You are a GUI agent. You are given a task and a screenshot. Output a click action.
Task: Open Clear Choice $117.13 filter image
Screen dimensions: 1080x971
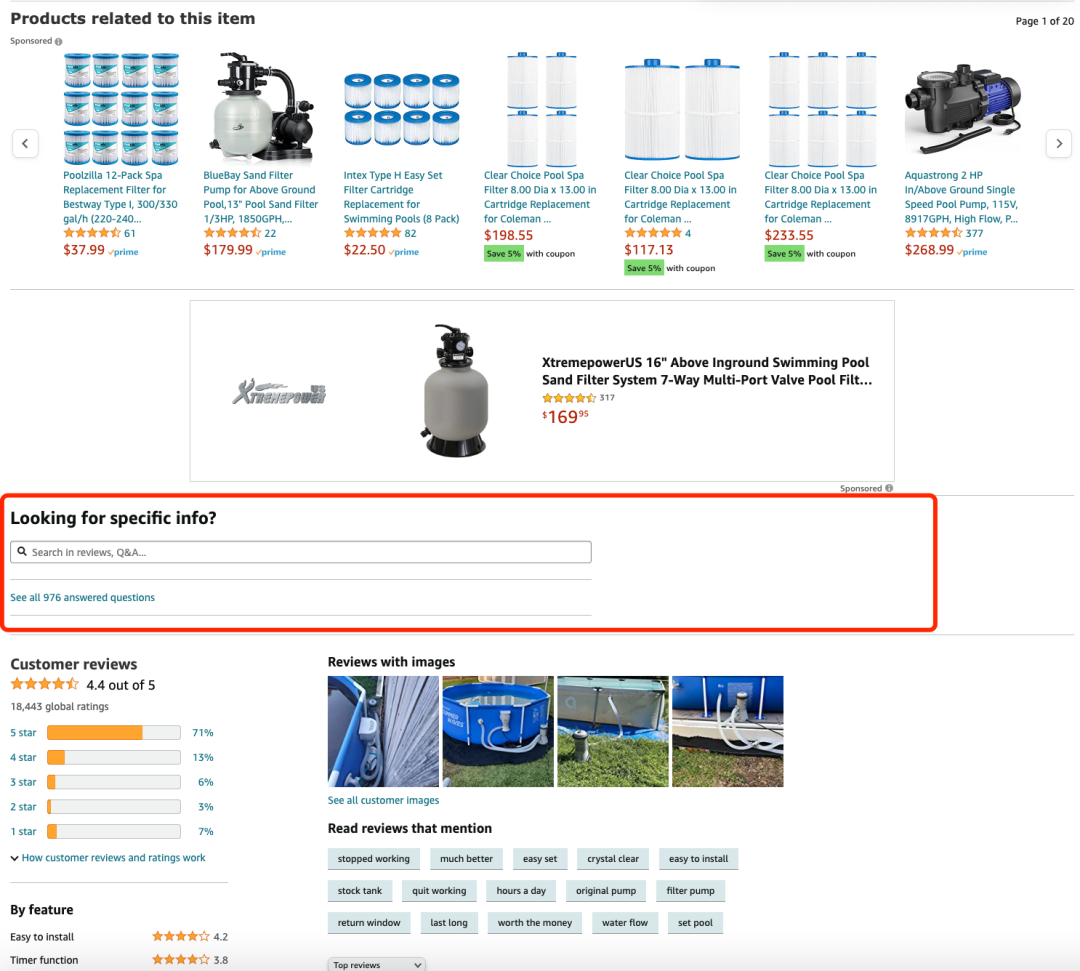pos(682,110)
